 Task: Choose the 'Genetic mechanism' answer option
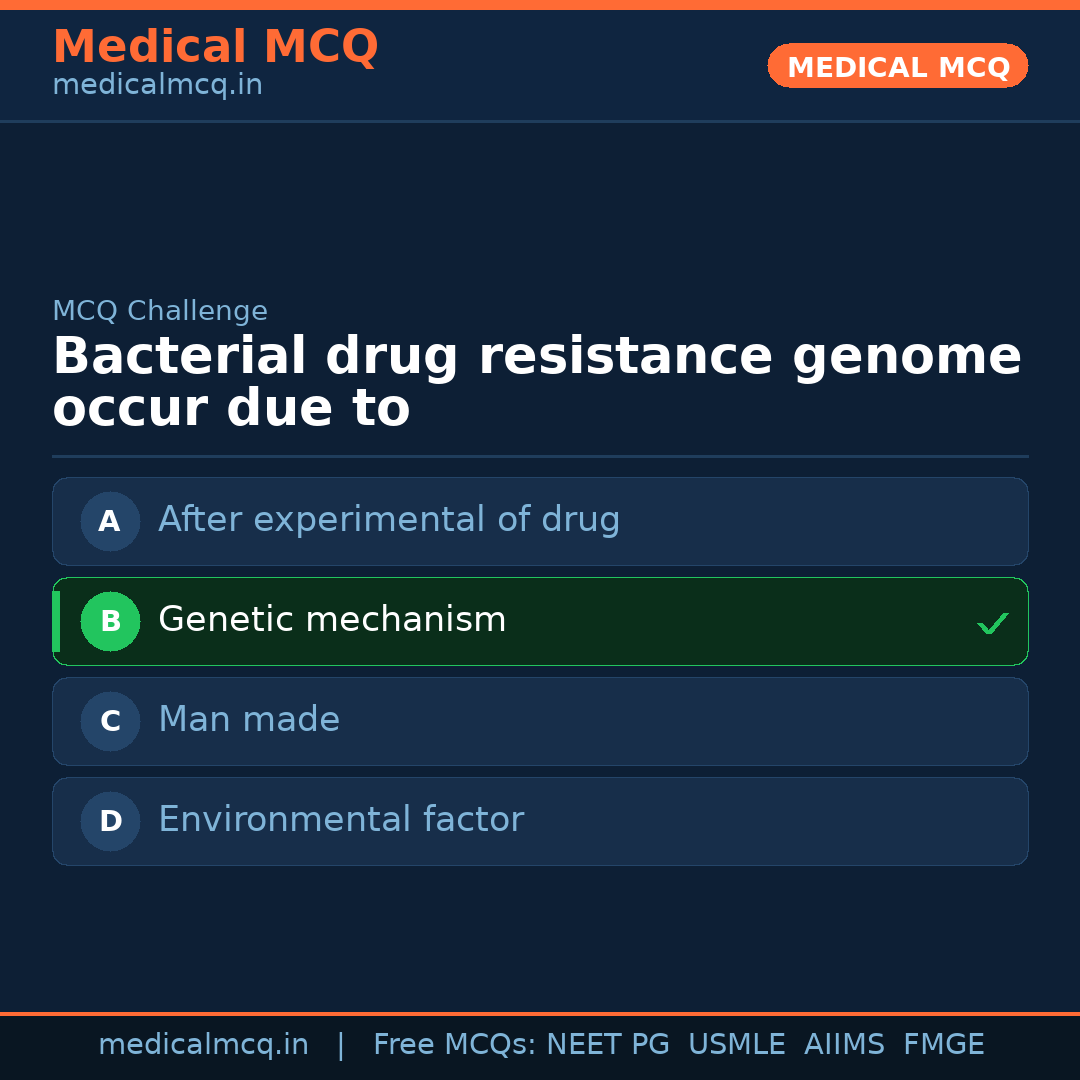click(x=332, y=620)
